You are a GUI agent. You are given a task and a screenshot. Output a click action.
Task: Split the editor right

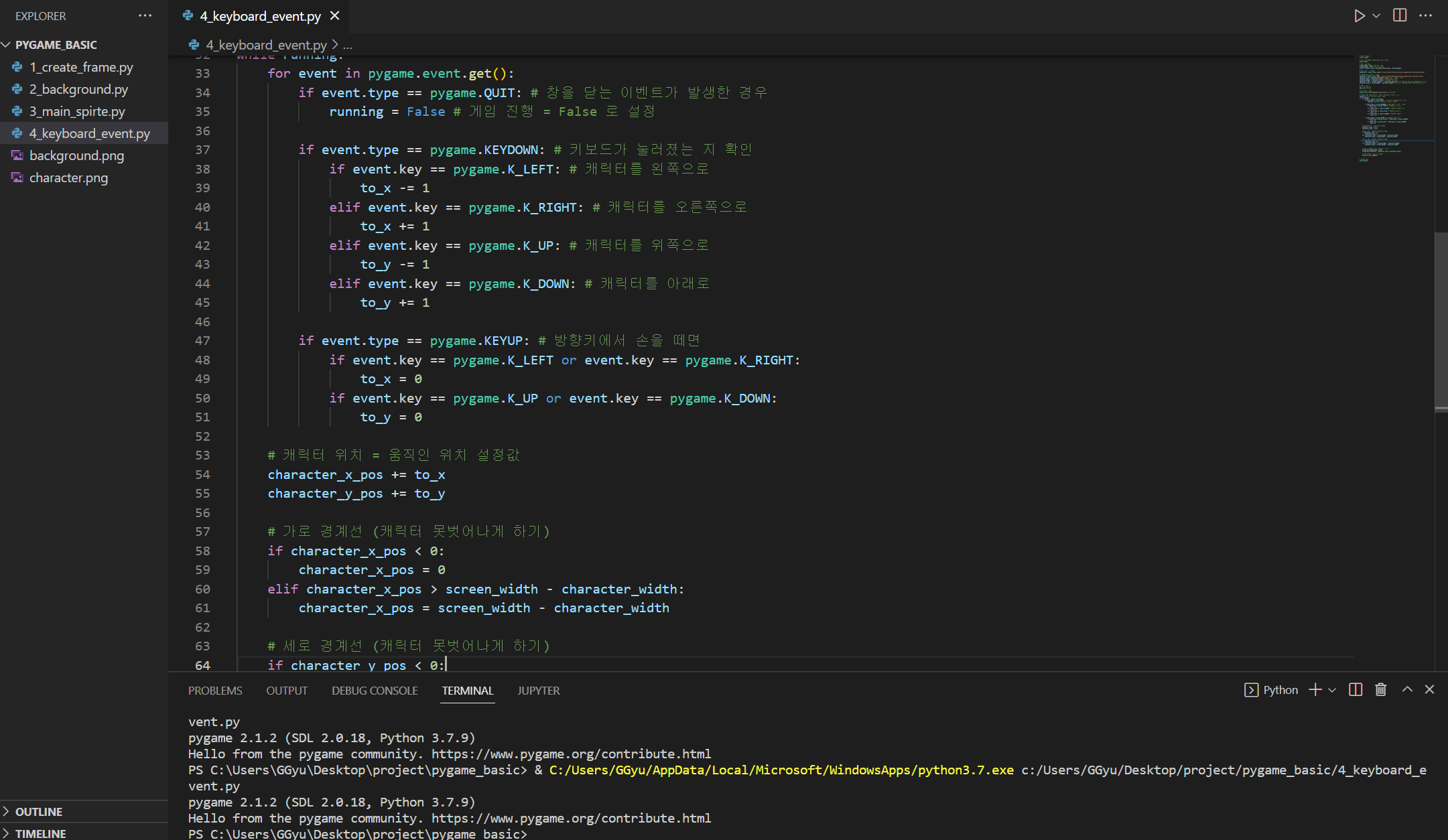click(1400, 15)
